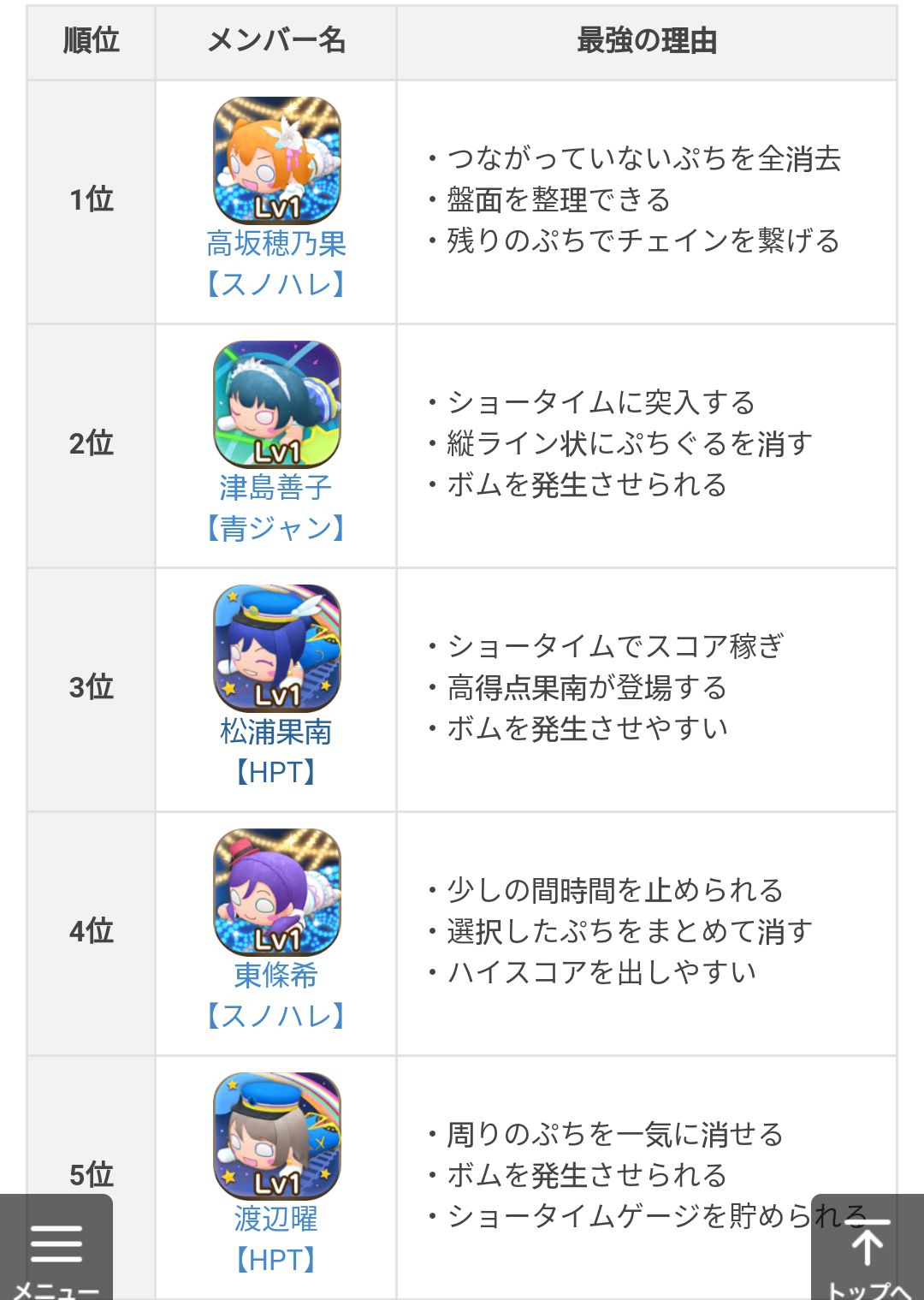Tap the 渡辺曜 character icon
The image size is (924, 1300).
(x=276, y=1136)
